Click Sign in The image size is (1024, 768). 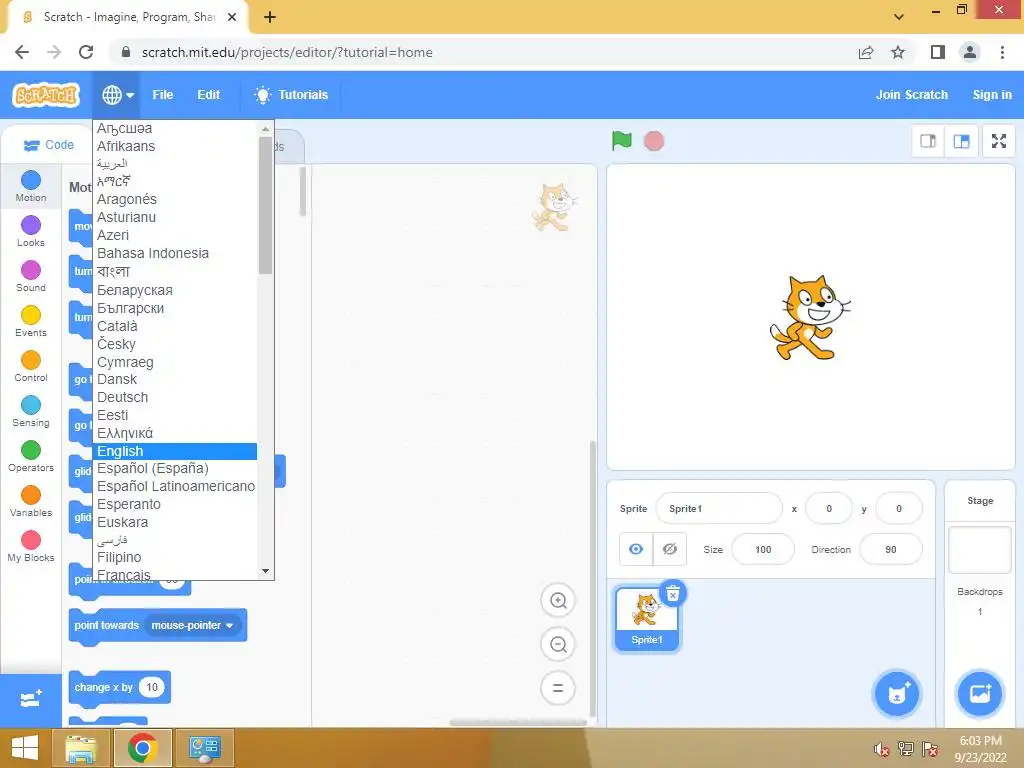click(992, 95)
